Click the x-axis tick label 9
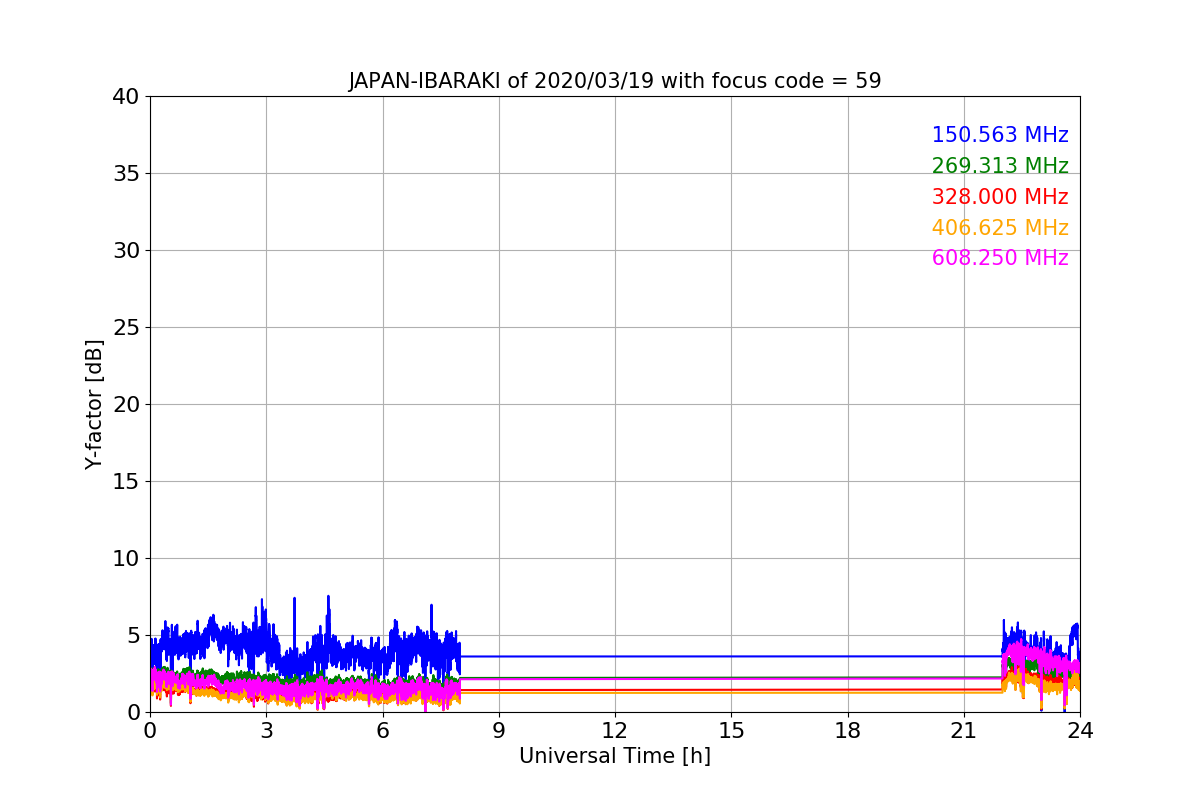This screenshot has height=800, width=1200. click(499, 731)
